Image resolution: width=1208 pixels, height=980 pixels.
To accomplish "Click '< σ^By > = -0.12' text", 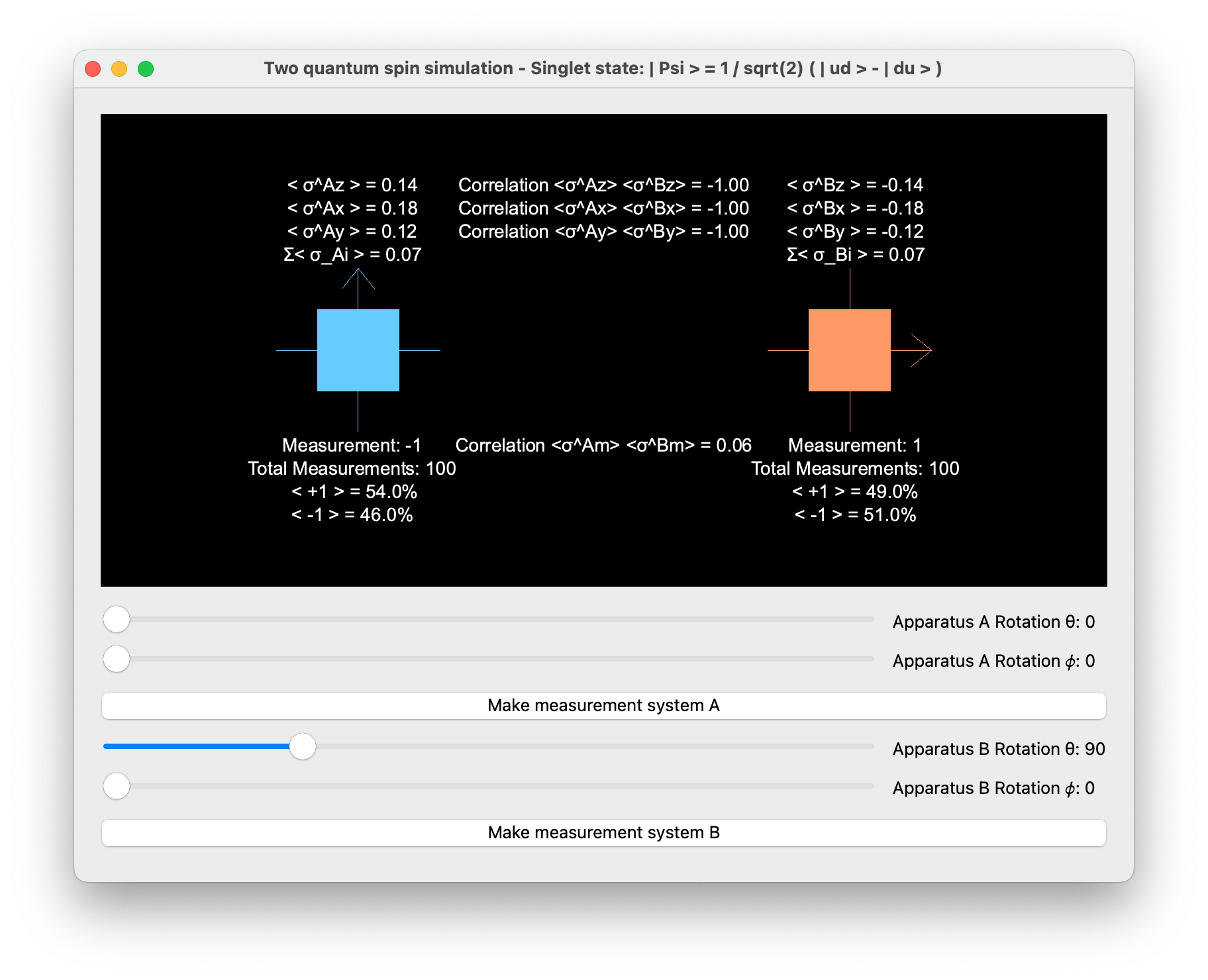I will pos(855,231).
